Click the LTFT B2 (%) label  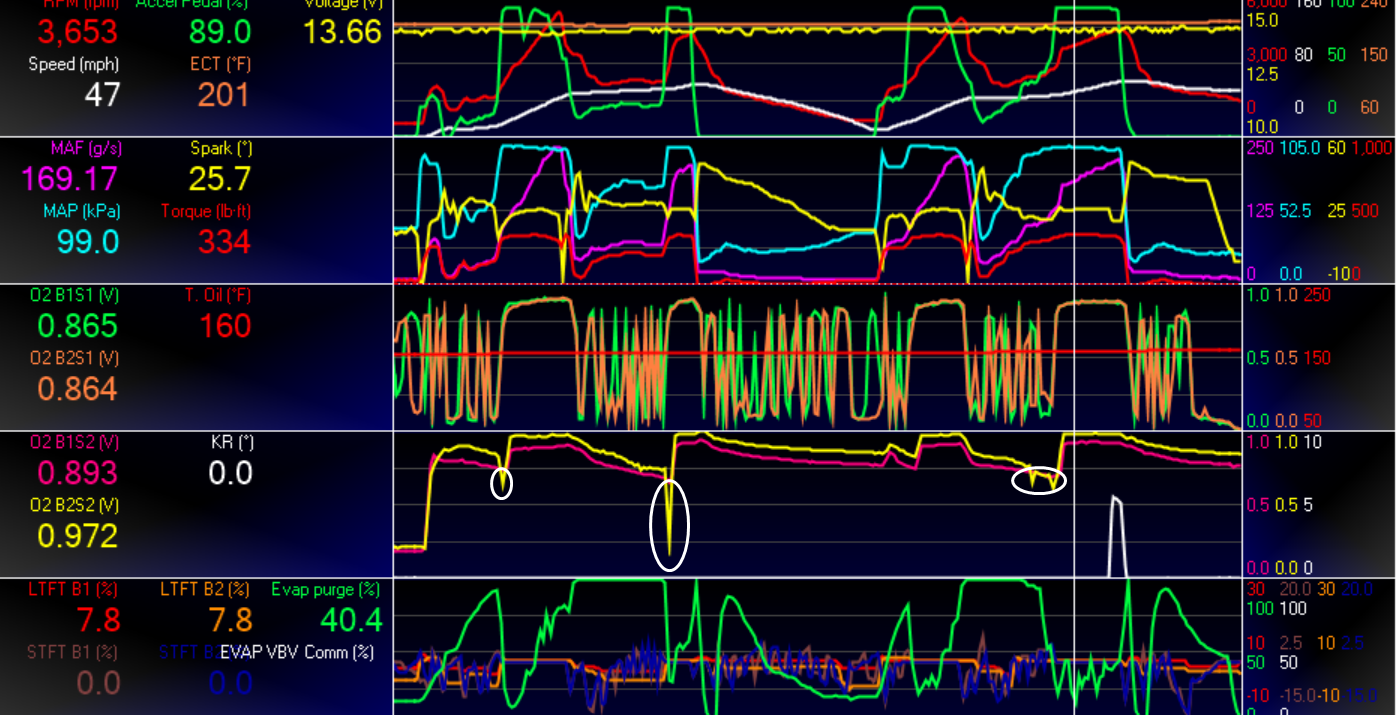pyautogui.click(x=206, y=589)
